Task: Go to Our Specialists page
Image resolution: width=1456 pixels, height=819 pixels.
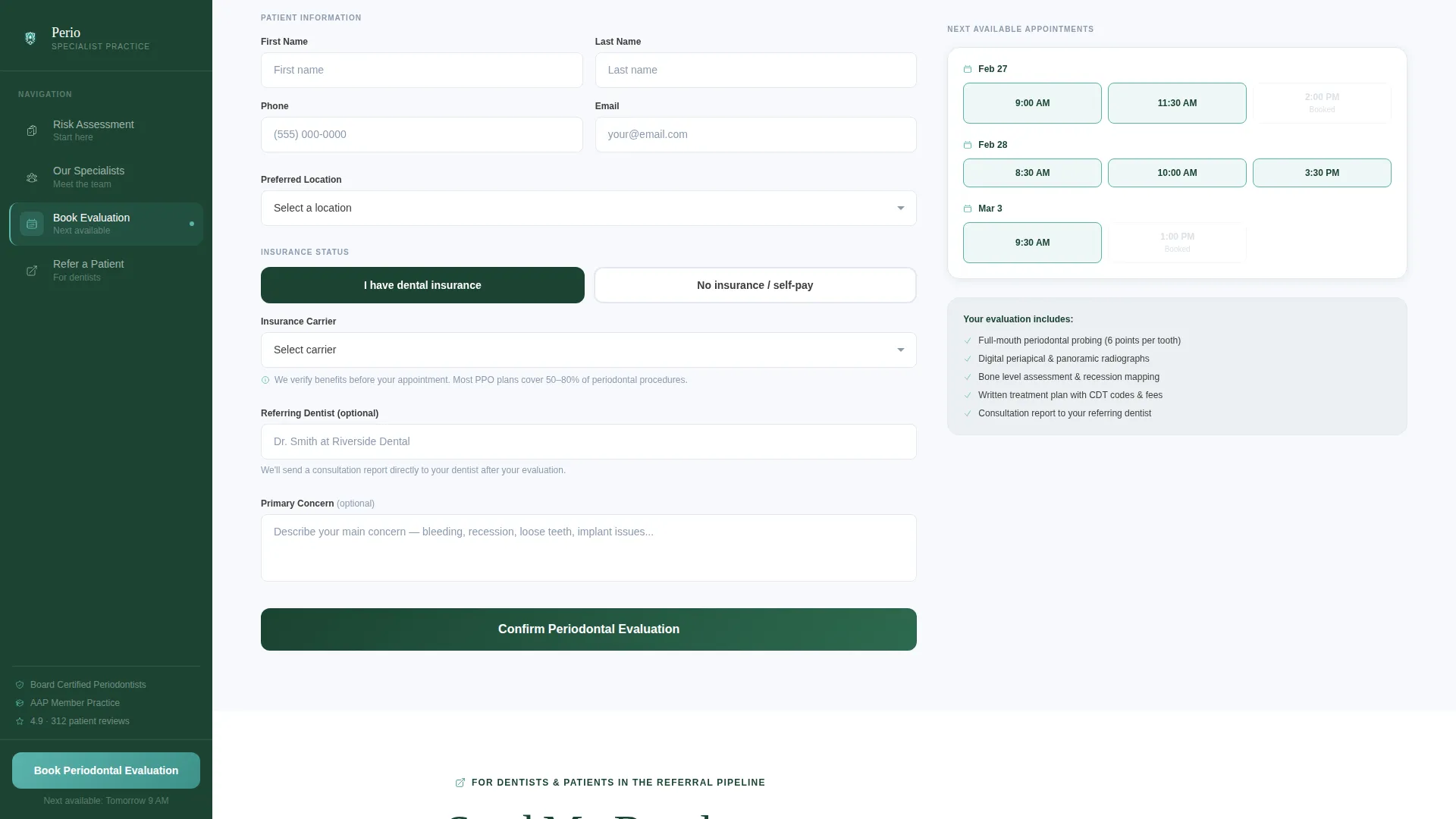Action: pos(106,177)
